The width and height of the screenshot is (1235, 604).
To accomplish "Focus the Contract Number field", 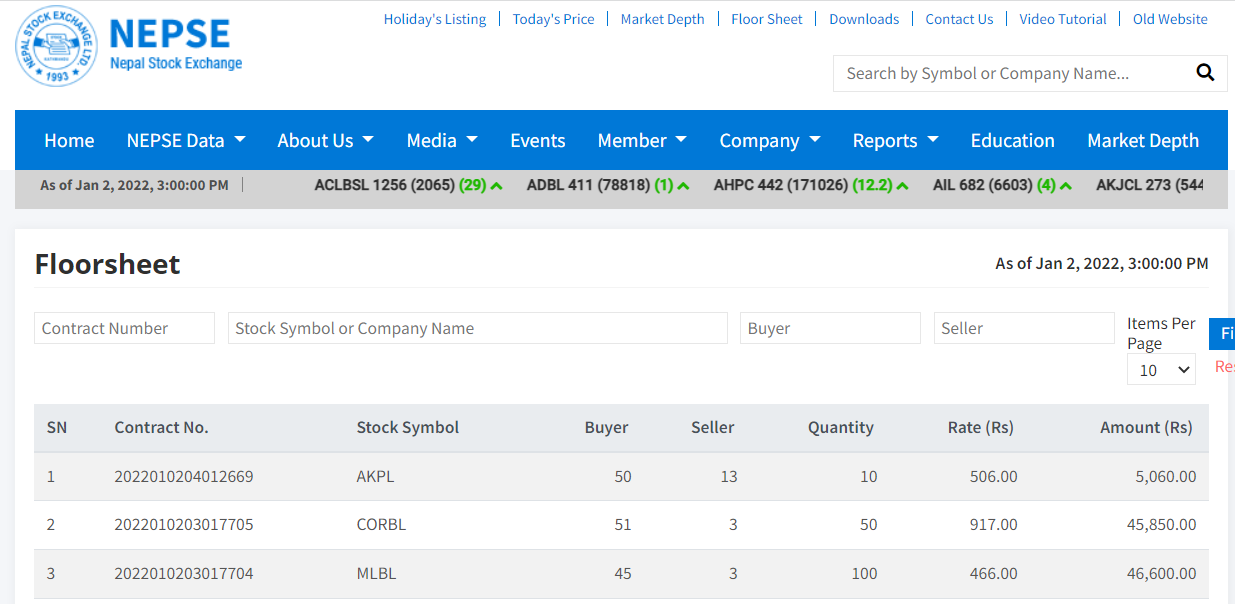I will tap(125, 328).
